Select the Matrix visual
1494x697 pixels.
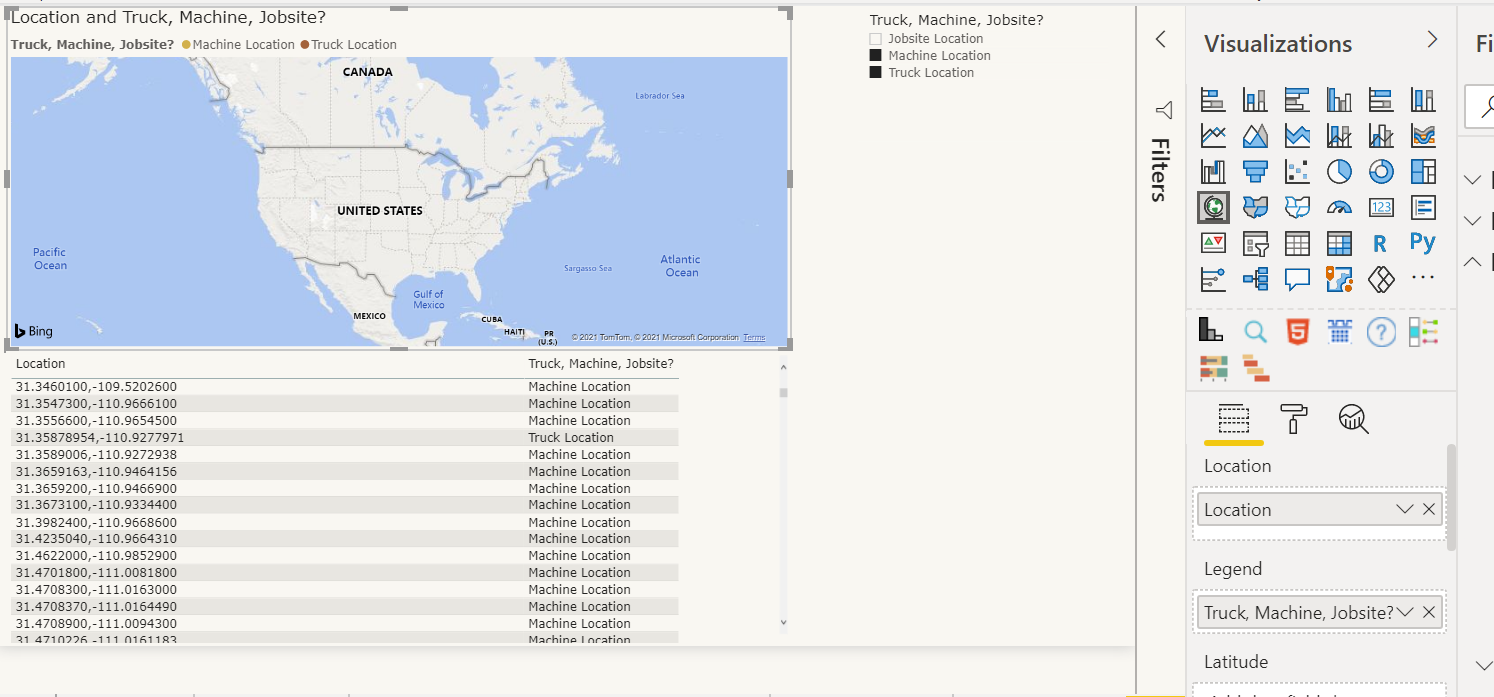click(1339, 243)
